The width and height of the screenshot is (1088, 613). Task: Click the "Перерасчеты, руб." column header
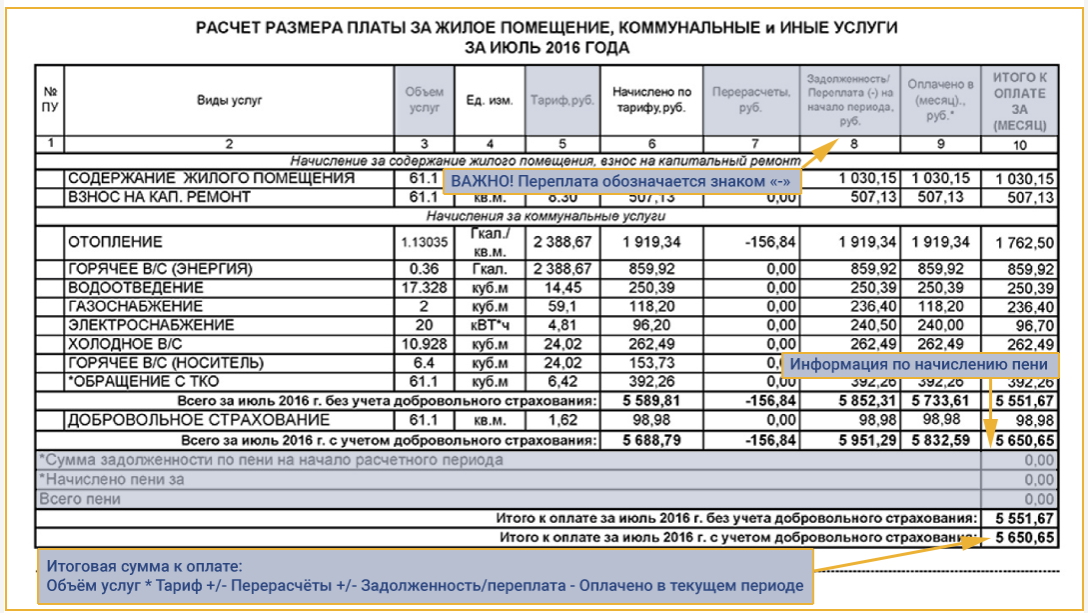point(751,100)
